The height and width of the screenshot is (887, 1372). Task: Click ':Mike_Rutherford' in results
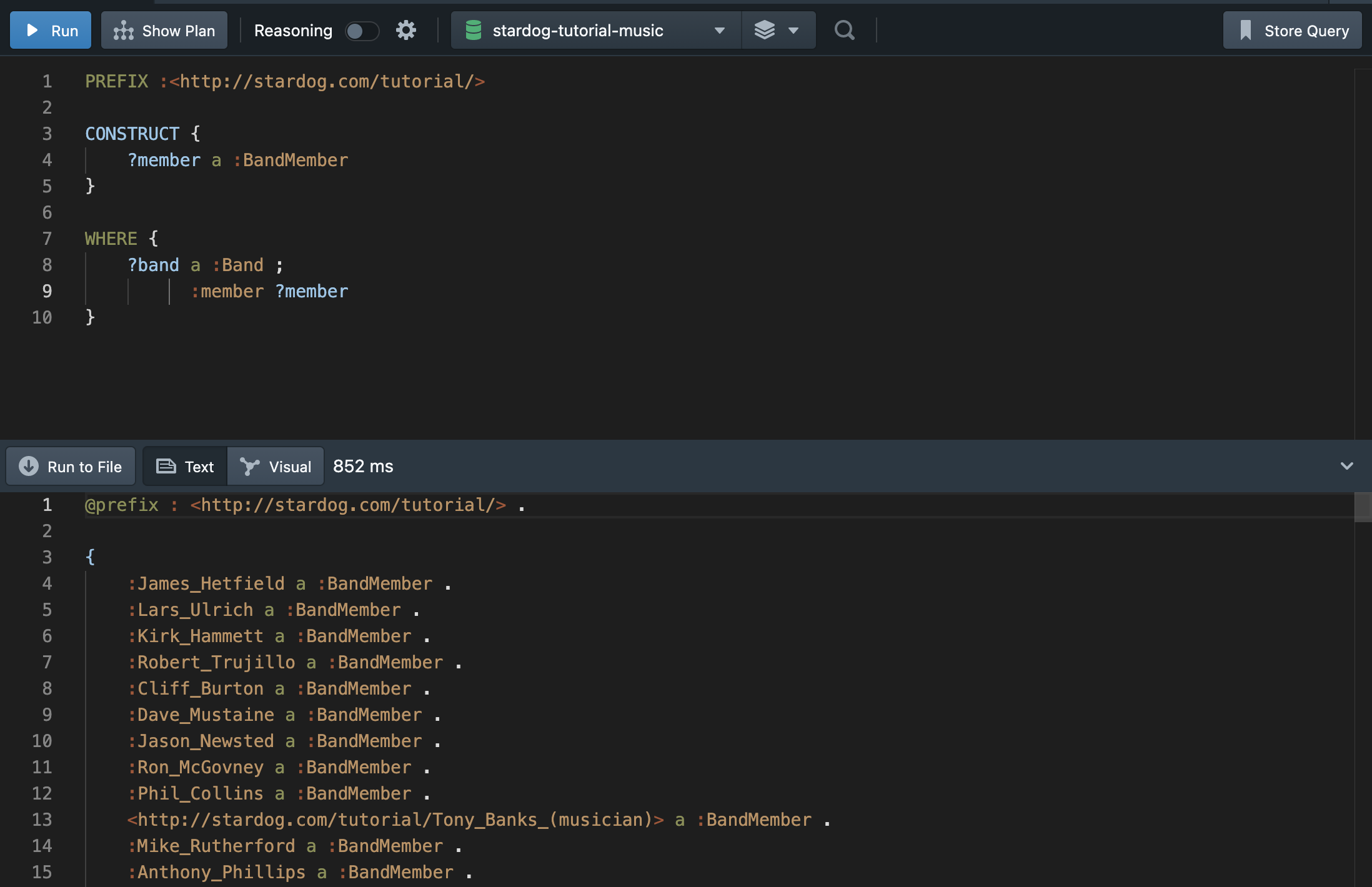(211, 845)
